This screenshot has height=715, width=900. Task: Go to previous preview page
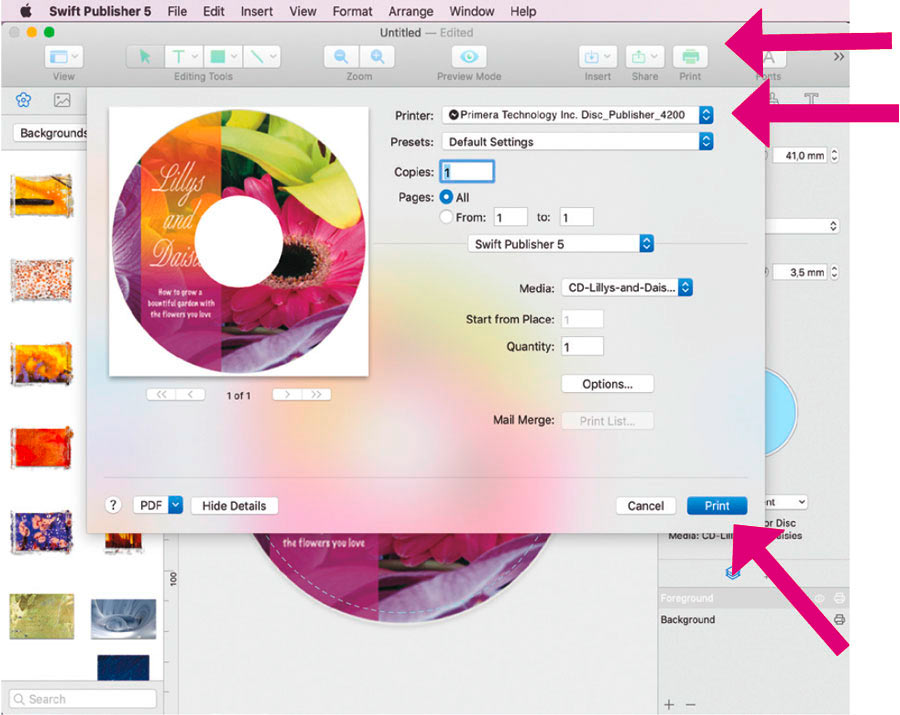(x=190, y=394)
